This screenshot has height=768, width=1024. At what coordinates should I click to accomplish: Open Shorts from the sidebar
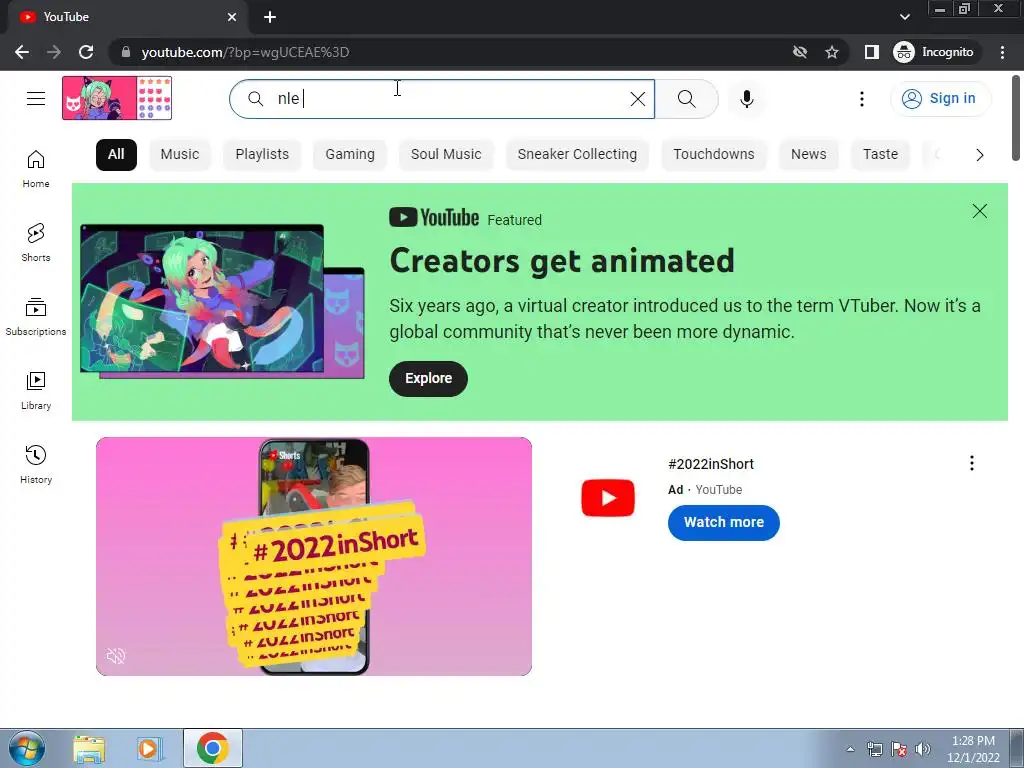tap(36, 242)
